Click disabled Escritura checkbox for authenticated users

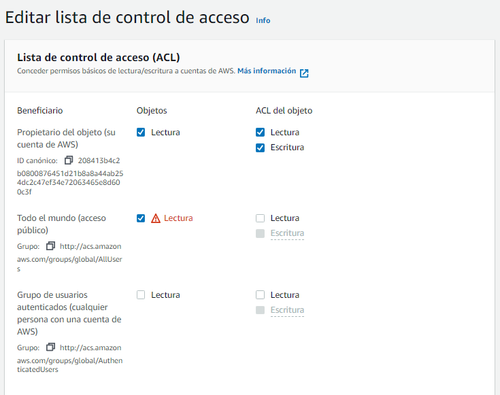coord(260,310)
